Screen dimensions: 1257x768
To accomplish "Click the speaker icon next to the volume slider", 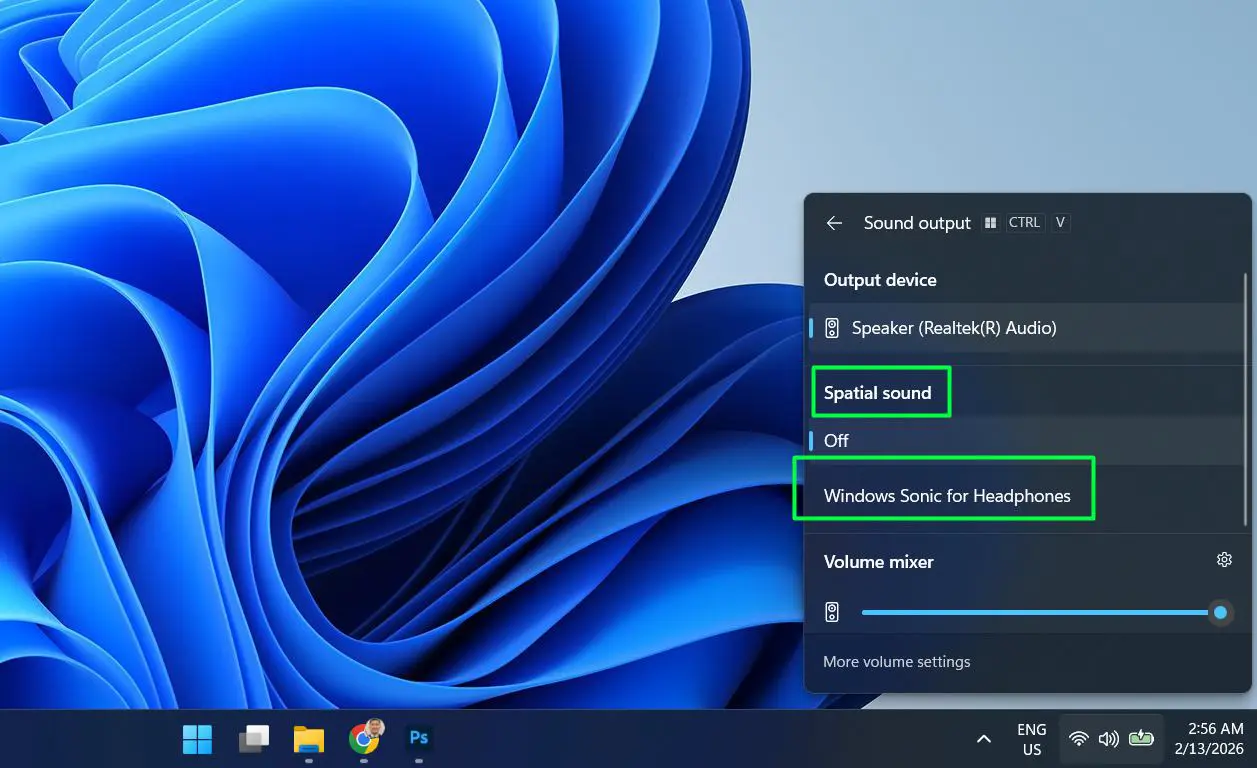I will coord(831,611).
